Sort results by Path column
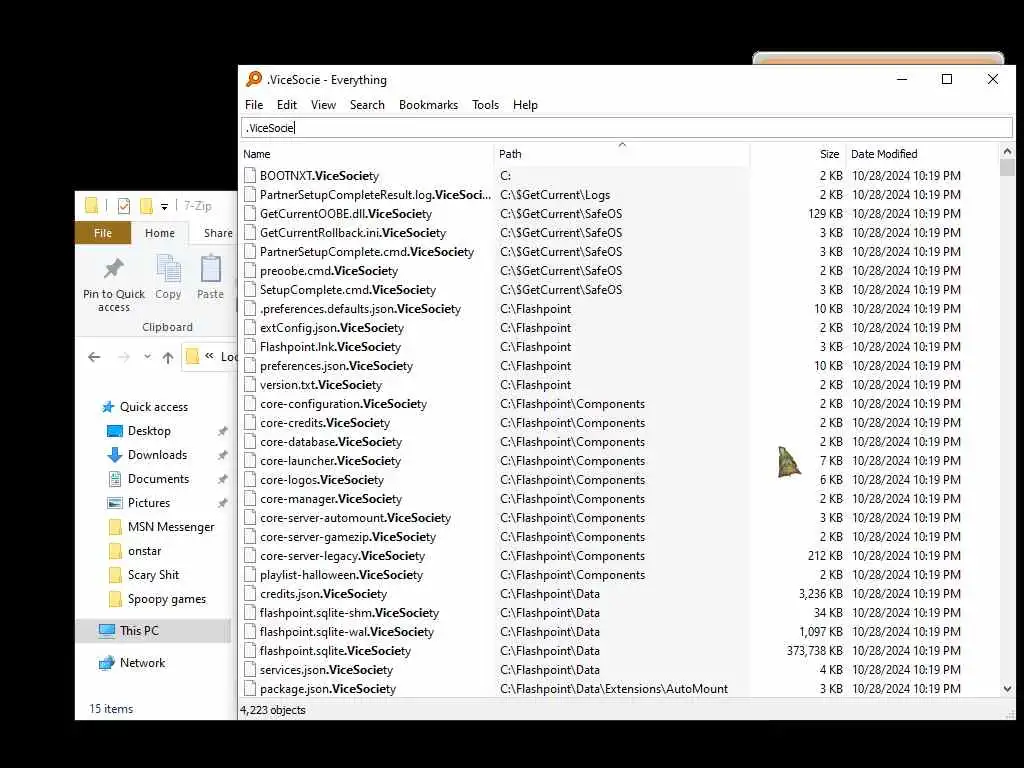Viewport: 1024px width, 768px height. click(x=622, y=154)
